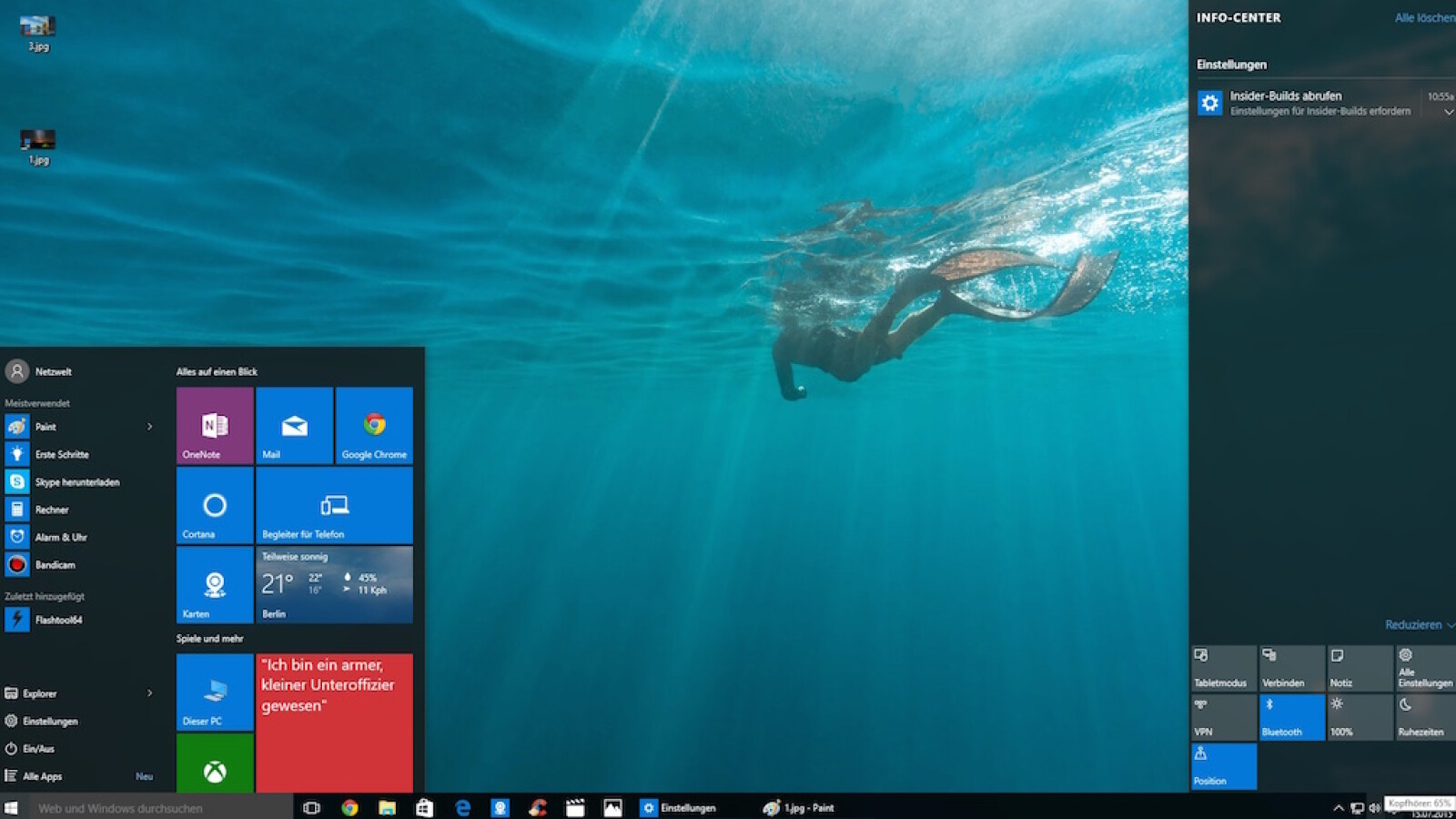The width and height of the screenshot is (1456, 819).
Task: Open the Notiz quick action in Info-Center
Action: (x=1359, y=667)
